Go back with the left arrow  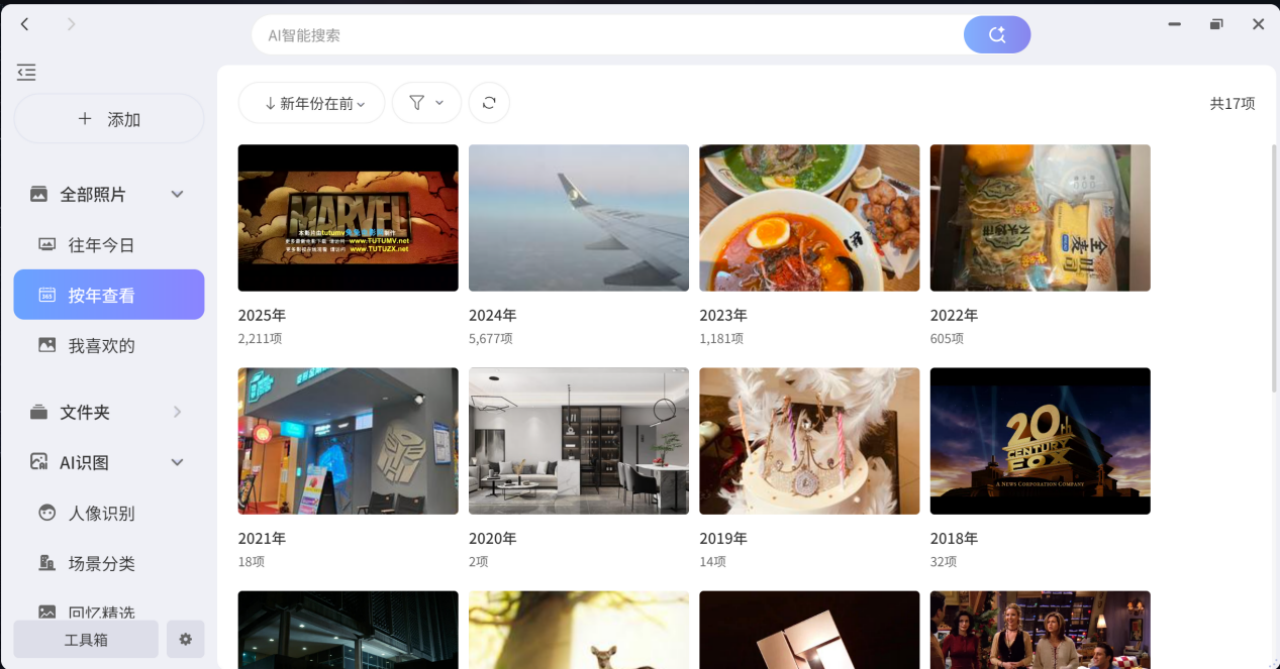pyautogui.click(x=25, y=24)
